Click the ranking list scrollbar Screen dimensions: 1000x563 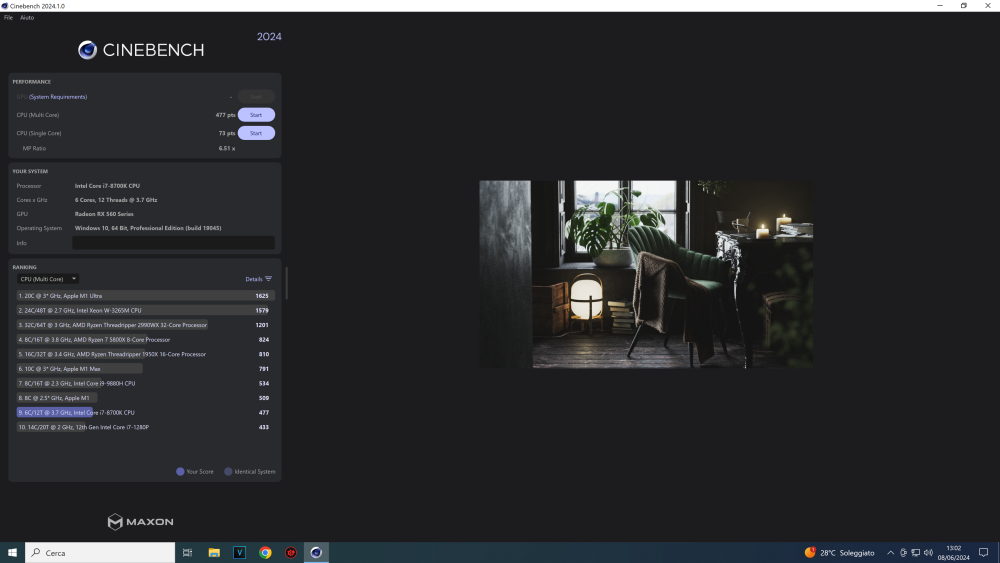point(286,283)
